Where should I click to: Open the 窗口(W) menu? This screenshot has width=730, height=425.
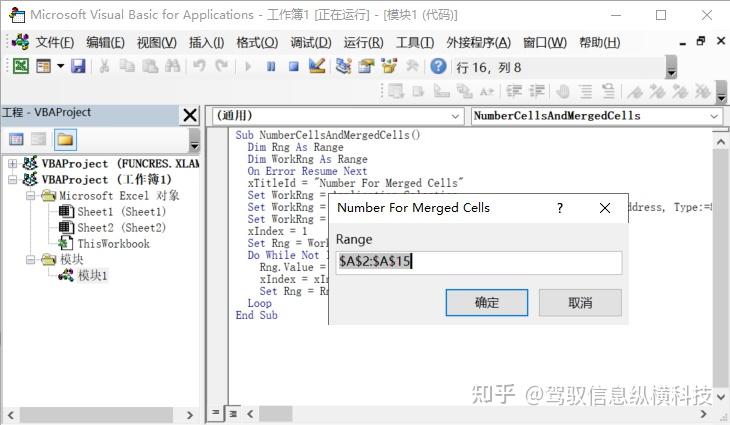[x=545, y=43]
